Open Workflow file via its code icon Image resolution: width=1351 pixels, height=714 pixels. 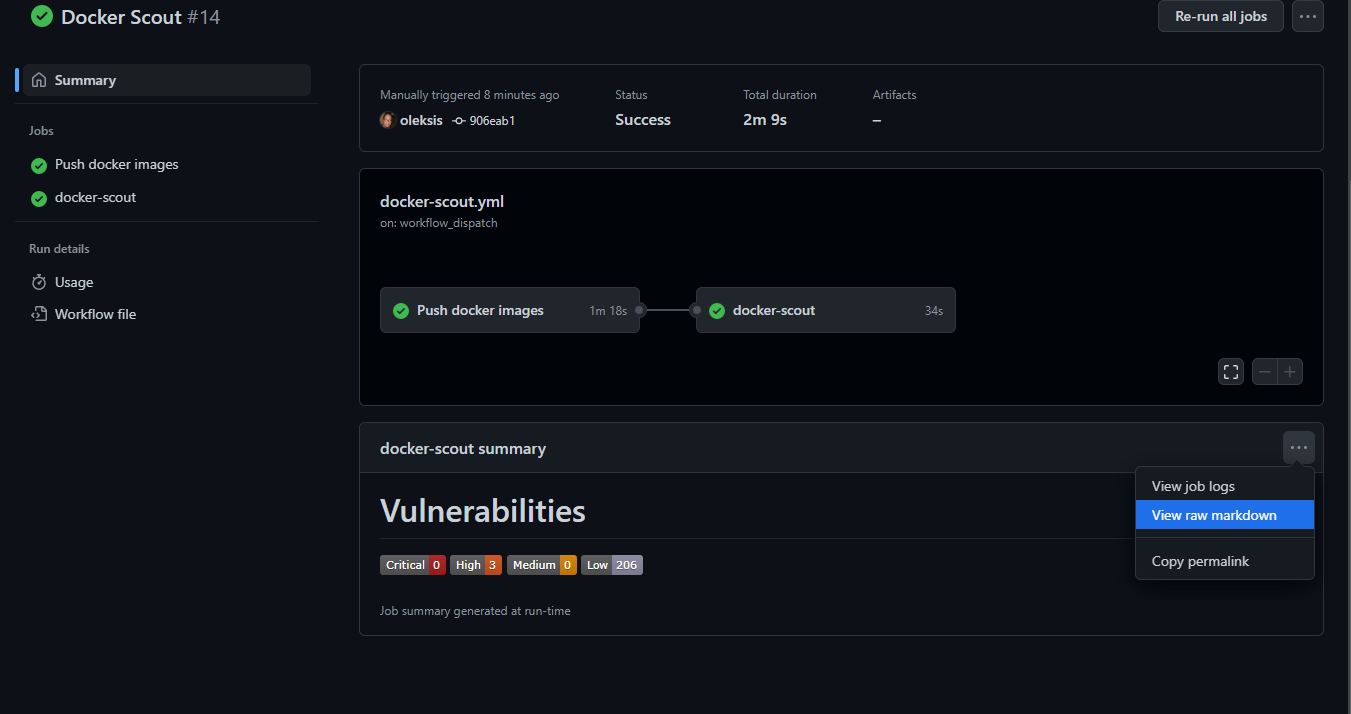click(38, 313)
